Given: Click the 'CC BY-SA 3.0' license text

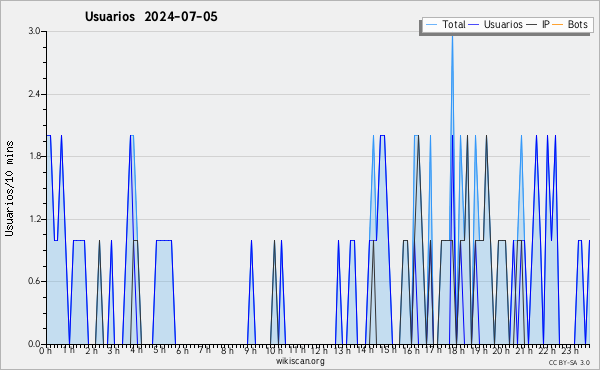Looking at the screenshot, I should (x=569, y=362).
